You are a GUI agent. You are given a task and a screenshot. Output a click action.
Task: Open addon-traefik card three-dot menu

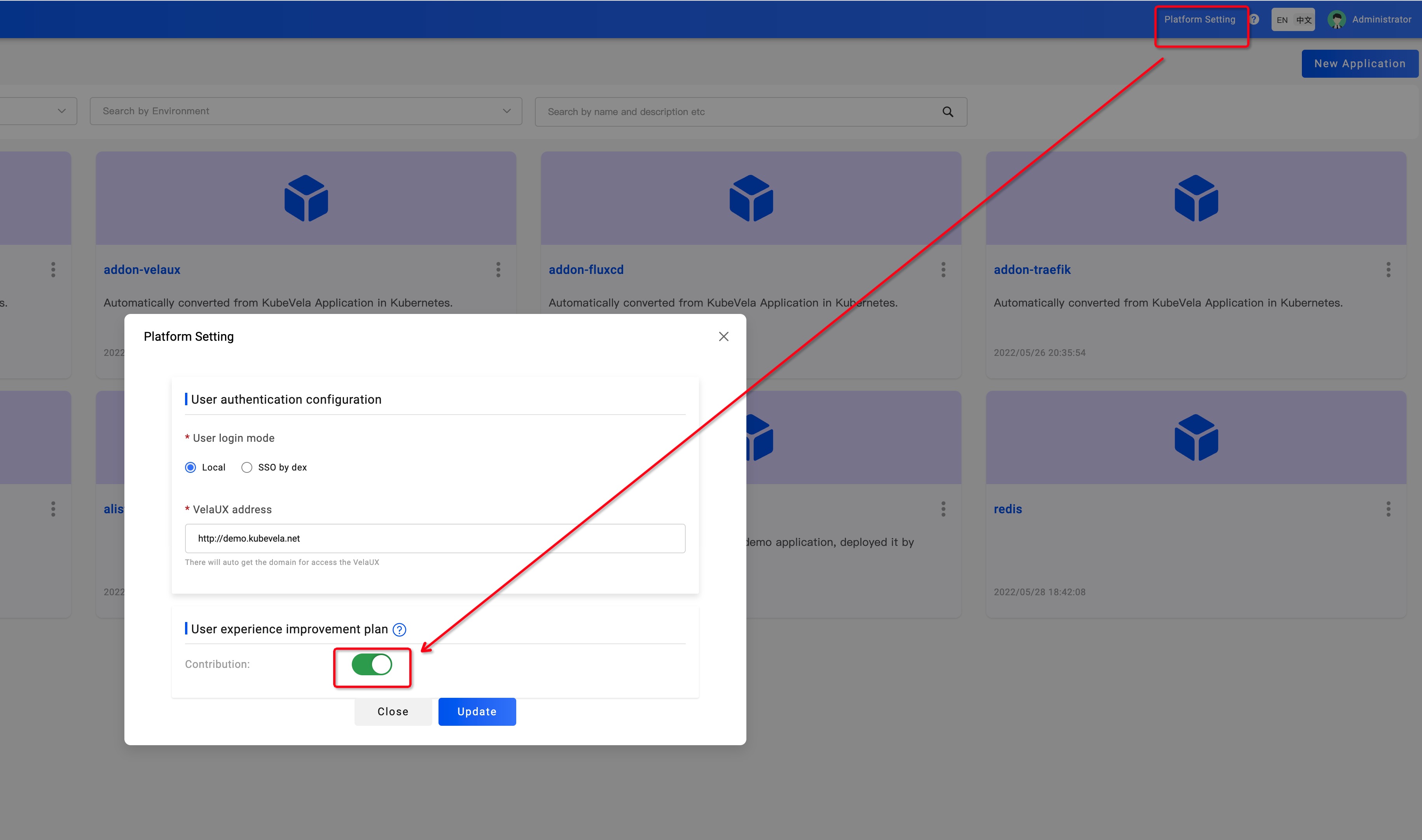click(x=1389, y=269)
